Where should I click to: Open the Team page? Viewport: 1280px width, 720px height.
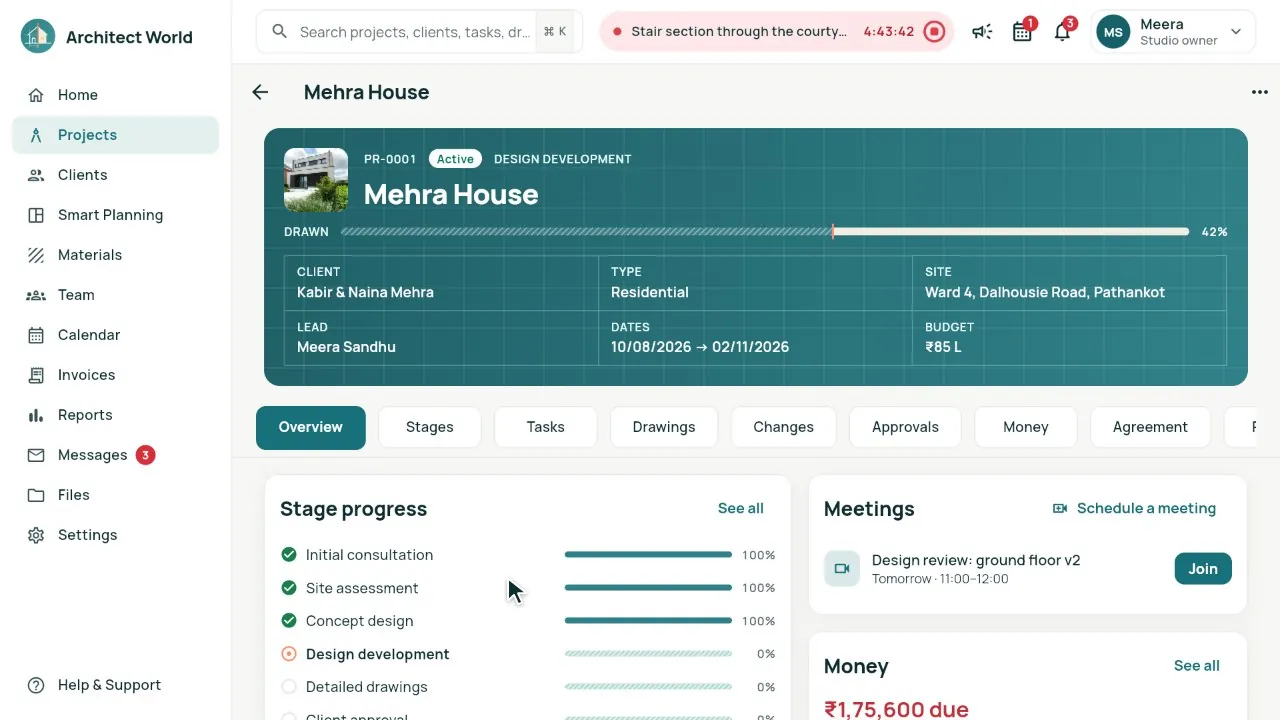point(115,295)
